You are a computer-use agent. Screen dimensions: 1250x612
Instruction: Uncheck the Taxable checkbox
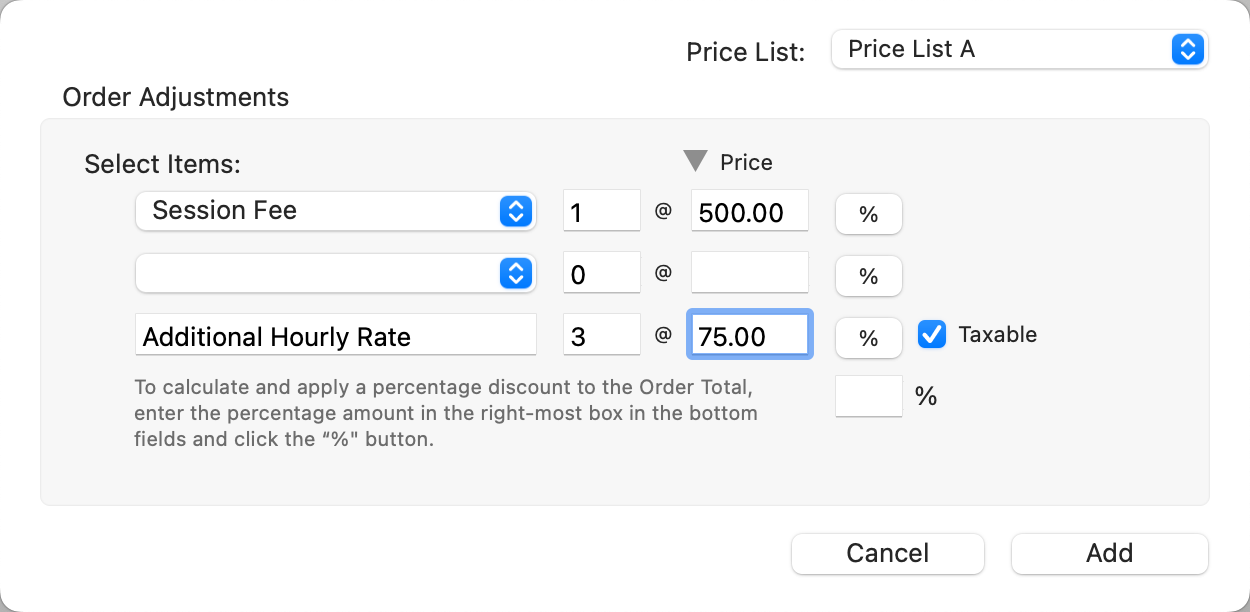(932, 335)
